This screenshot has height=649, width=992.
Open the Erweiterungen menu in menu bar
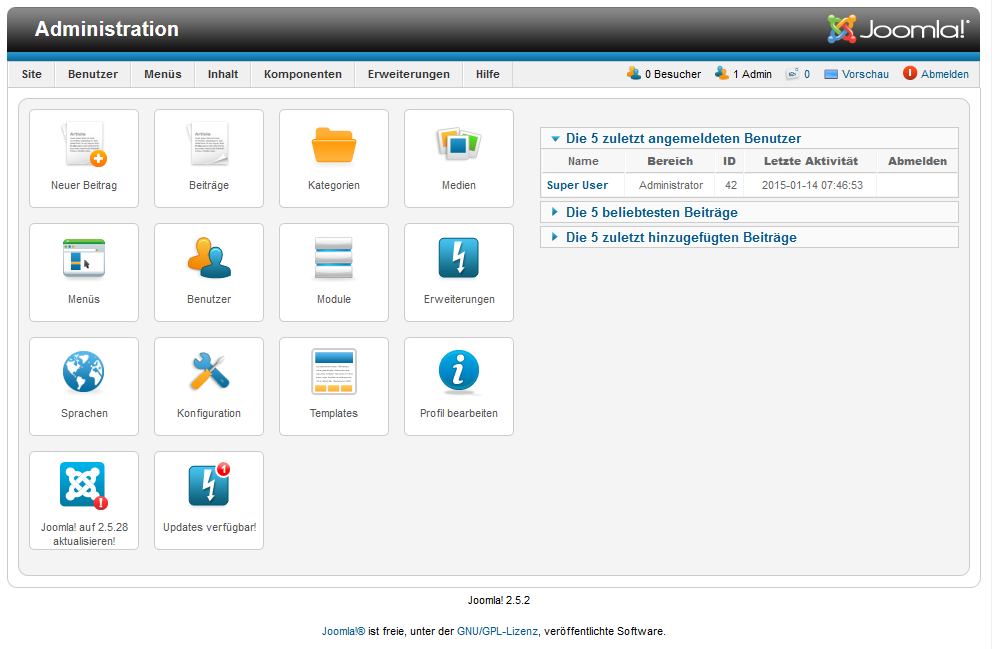coord(408,74)
